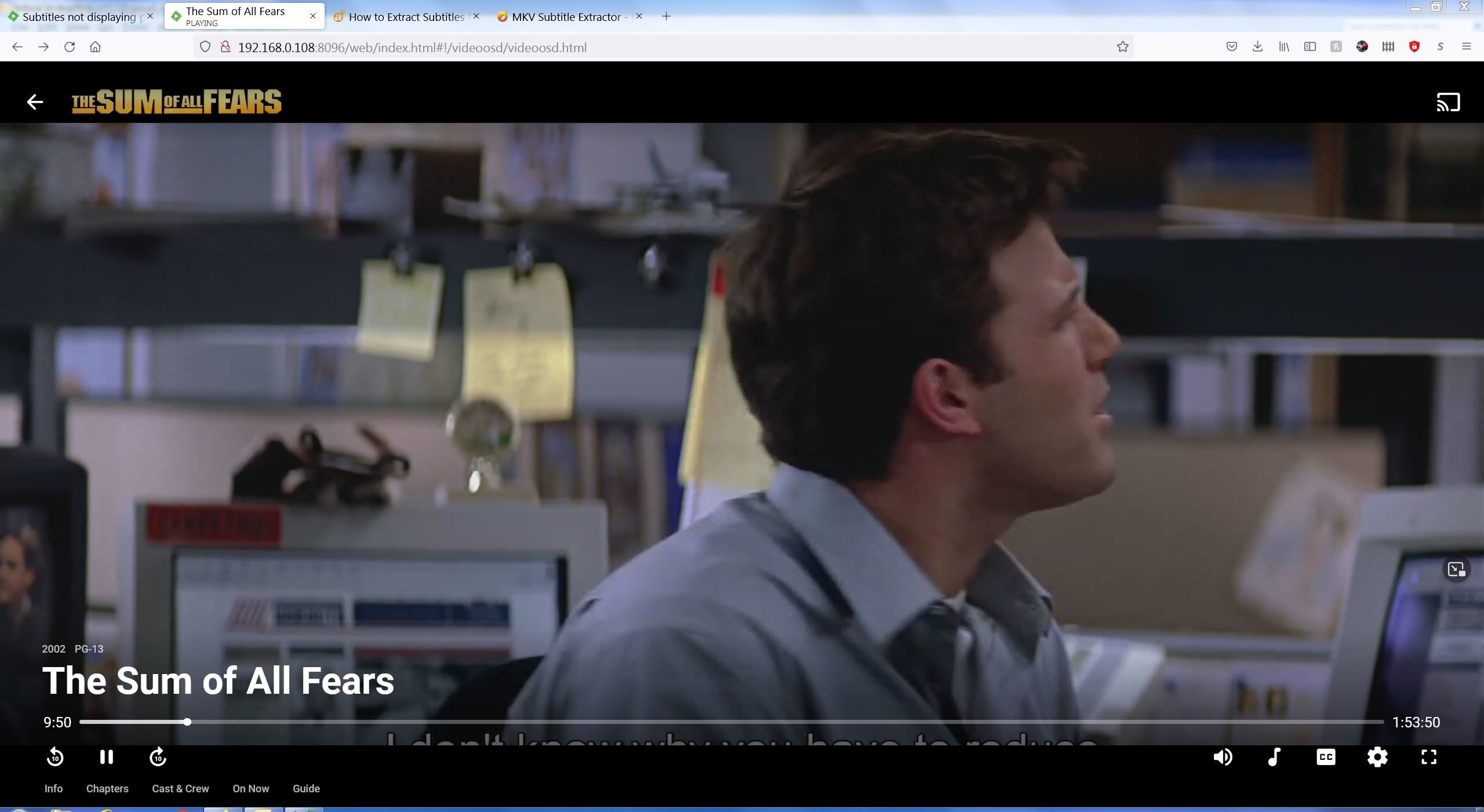Drag the playback progress slider forward

(186, 722)
